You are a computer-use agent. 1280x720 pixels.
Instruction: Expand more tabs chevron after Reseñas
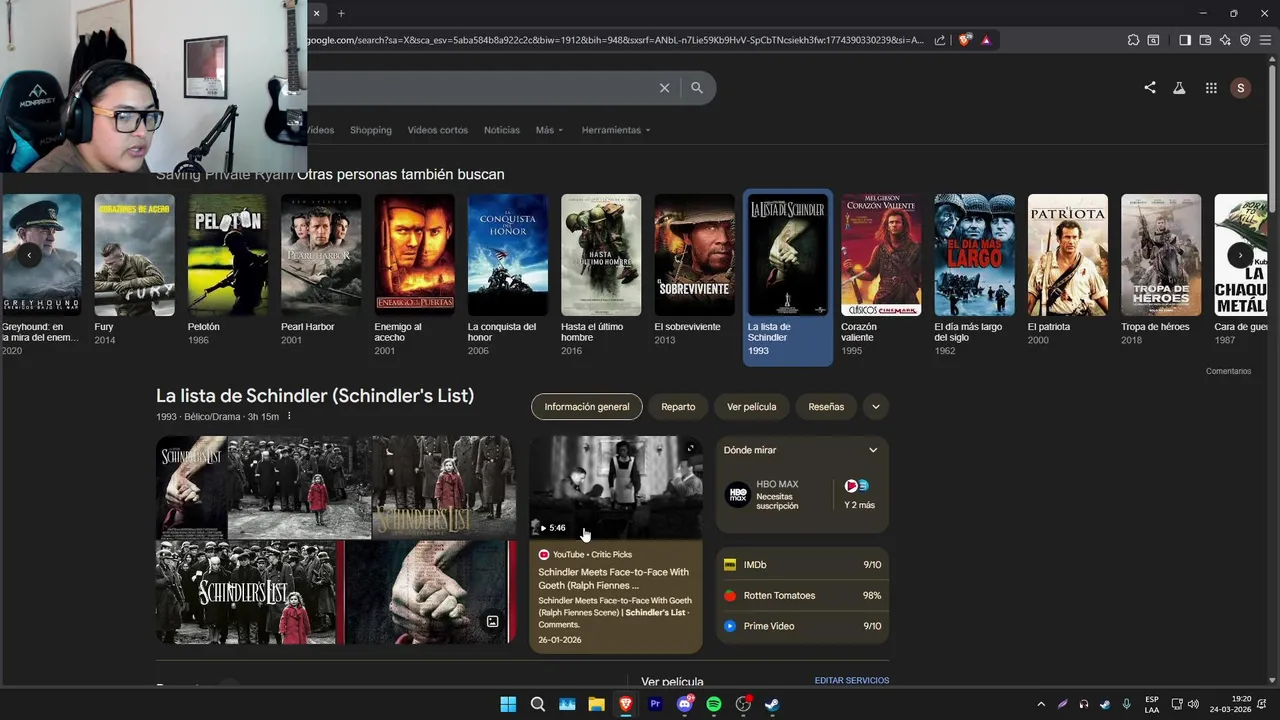coord(876,407)
